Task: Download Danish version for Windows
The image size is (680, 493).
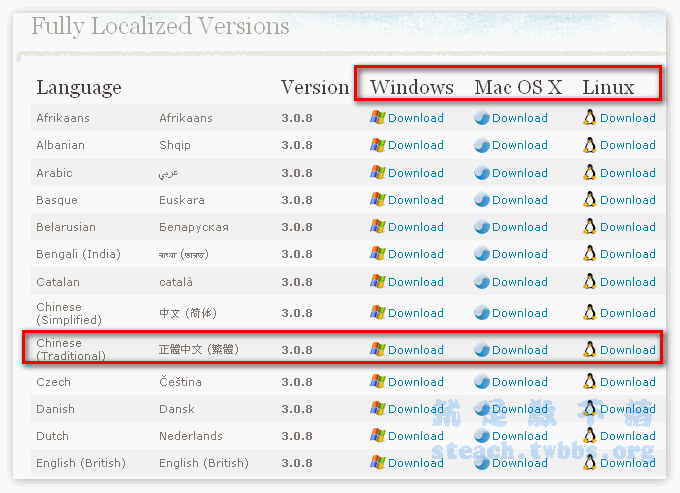Action: tap(415, 409)
